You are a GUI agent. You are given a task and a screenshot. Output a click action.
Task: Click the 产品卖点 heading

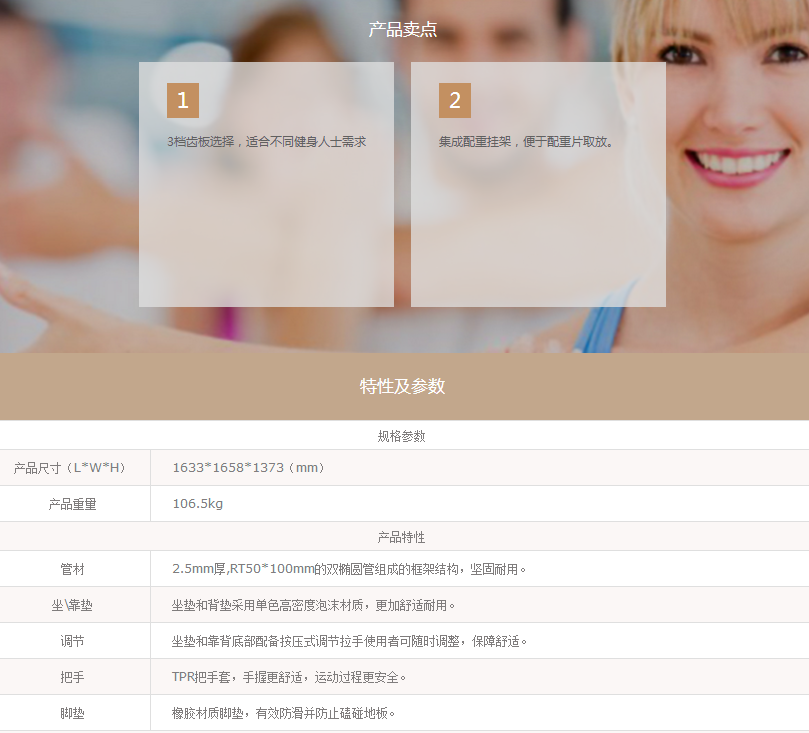(403, 30)
